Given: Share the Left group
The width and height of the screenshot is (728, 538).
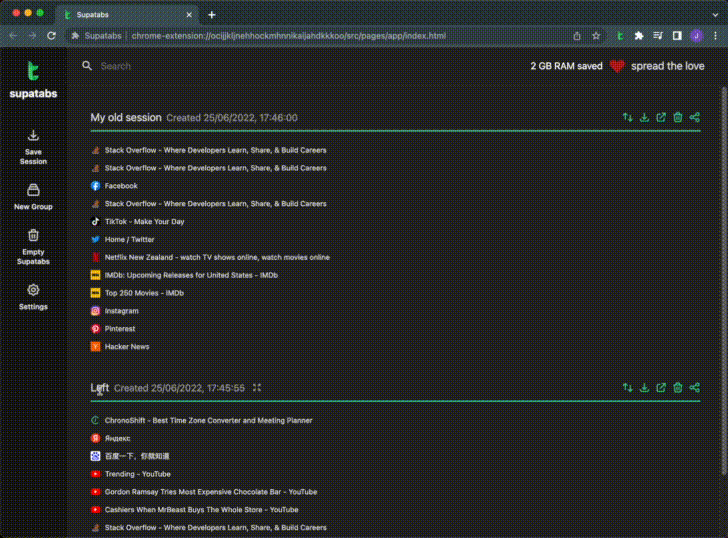Looking at the screenshot, I should tap(695, 388).
